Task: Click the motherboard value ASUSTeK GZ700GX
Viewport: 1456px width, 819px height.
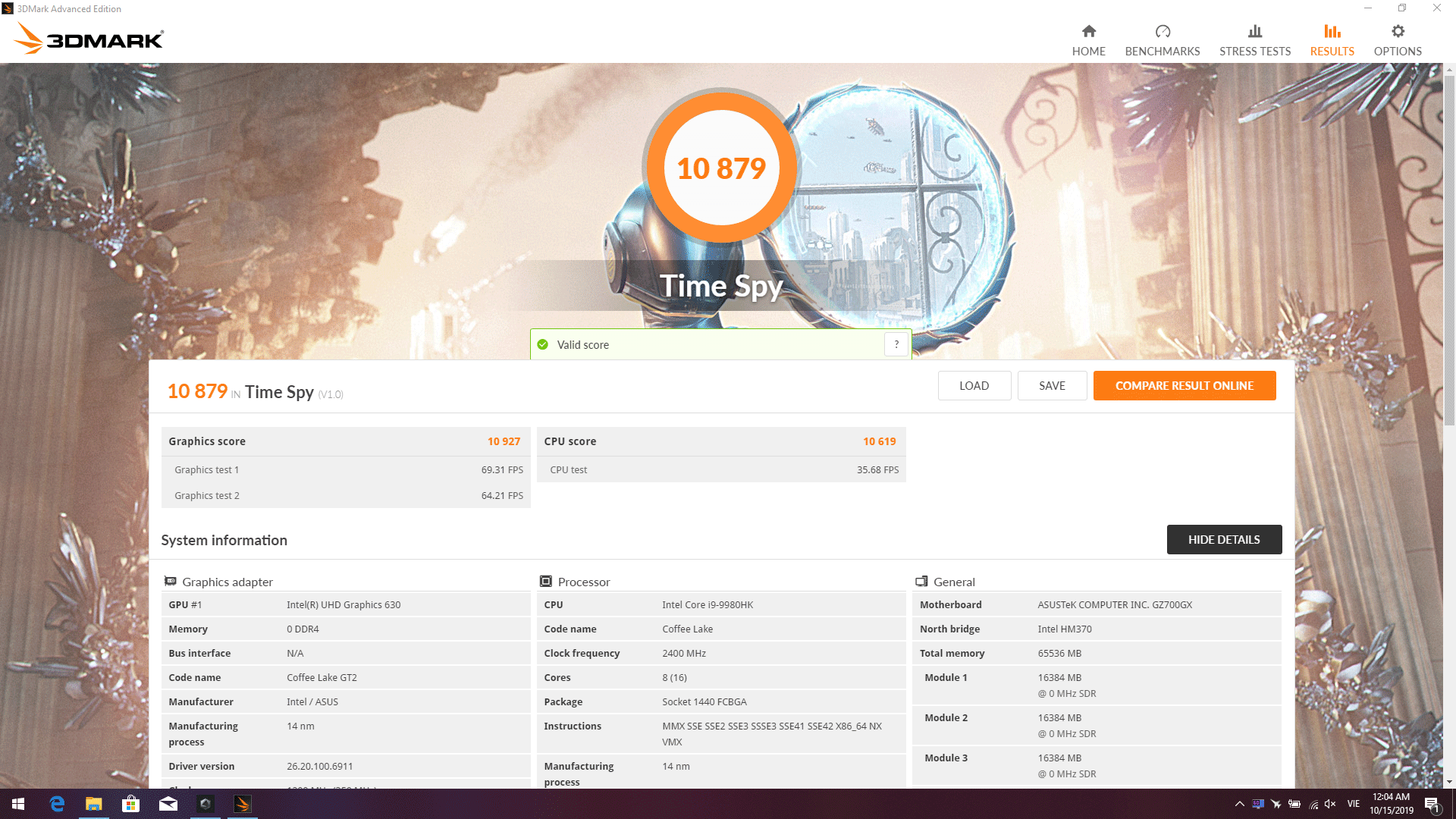Action: coord(1114,604)
